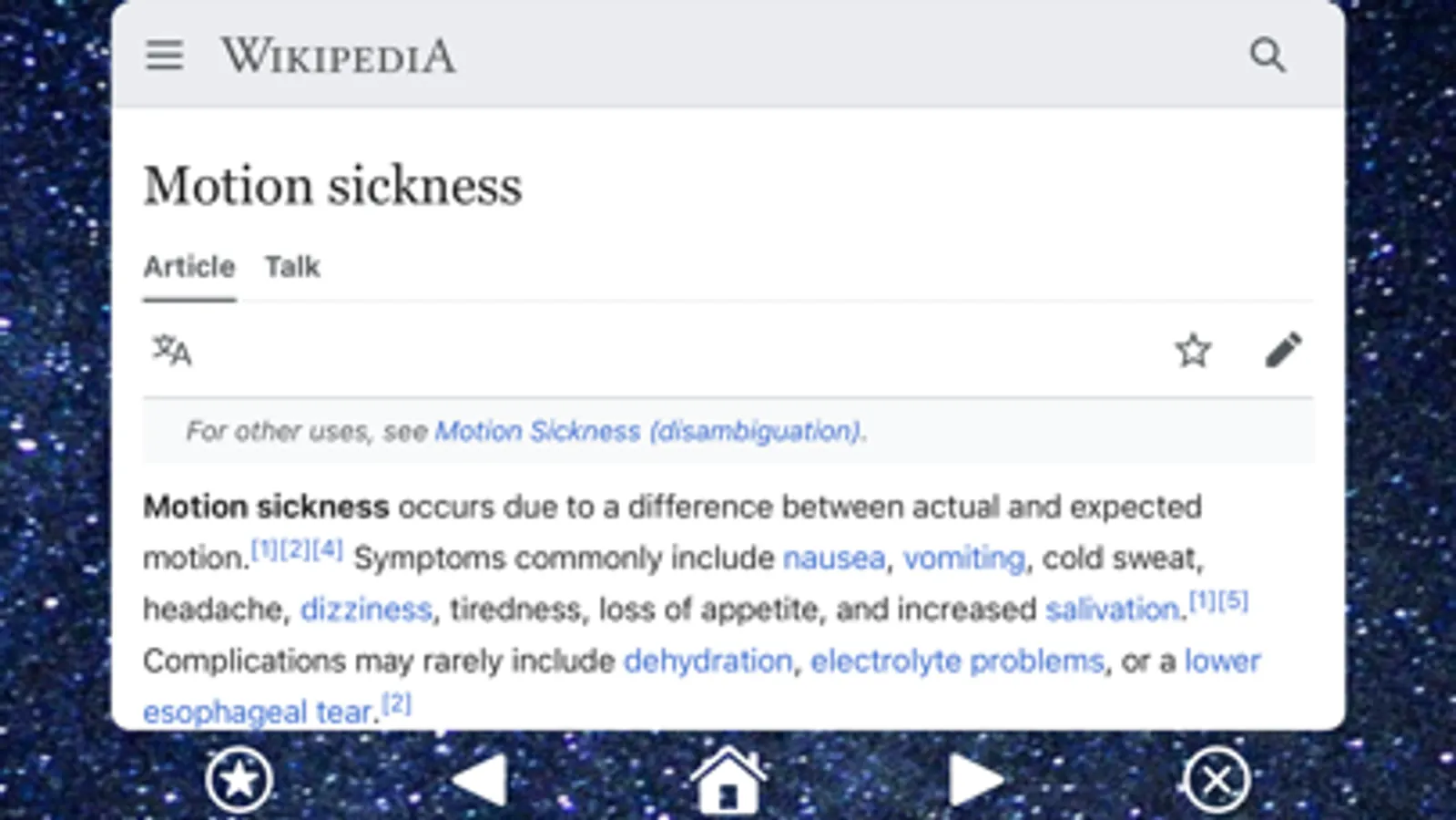1456x820 pixels.
Task: Click the salivation hyperlink
Action: click(1113, 609)
